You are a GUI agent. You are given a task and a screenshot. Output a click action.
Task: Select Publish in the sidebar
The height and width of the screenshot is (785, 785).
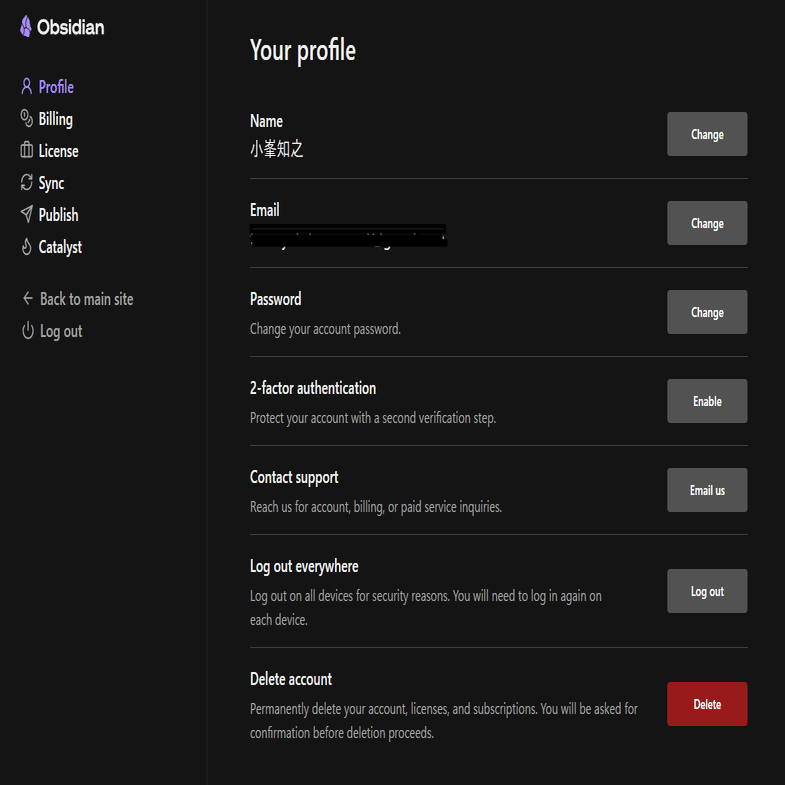[x=58, y=215]
